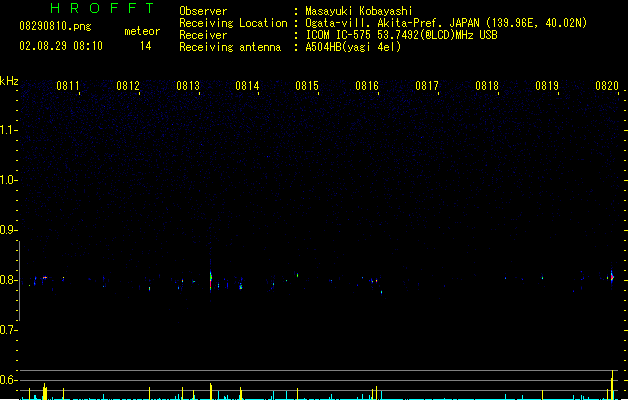Click the meteor label

point(142,31)
